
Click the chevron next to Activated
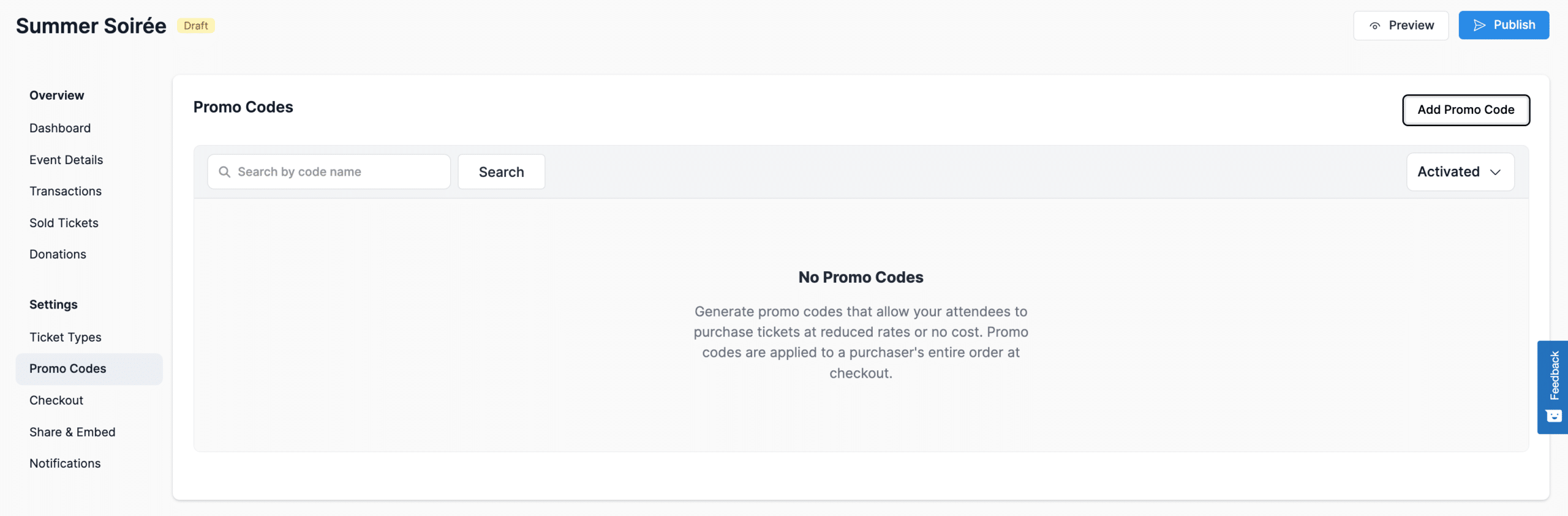pos(1495,173)
